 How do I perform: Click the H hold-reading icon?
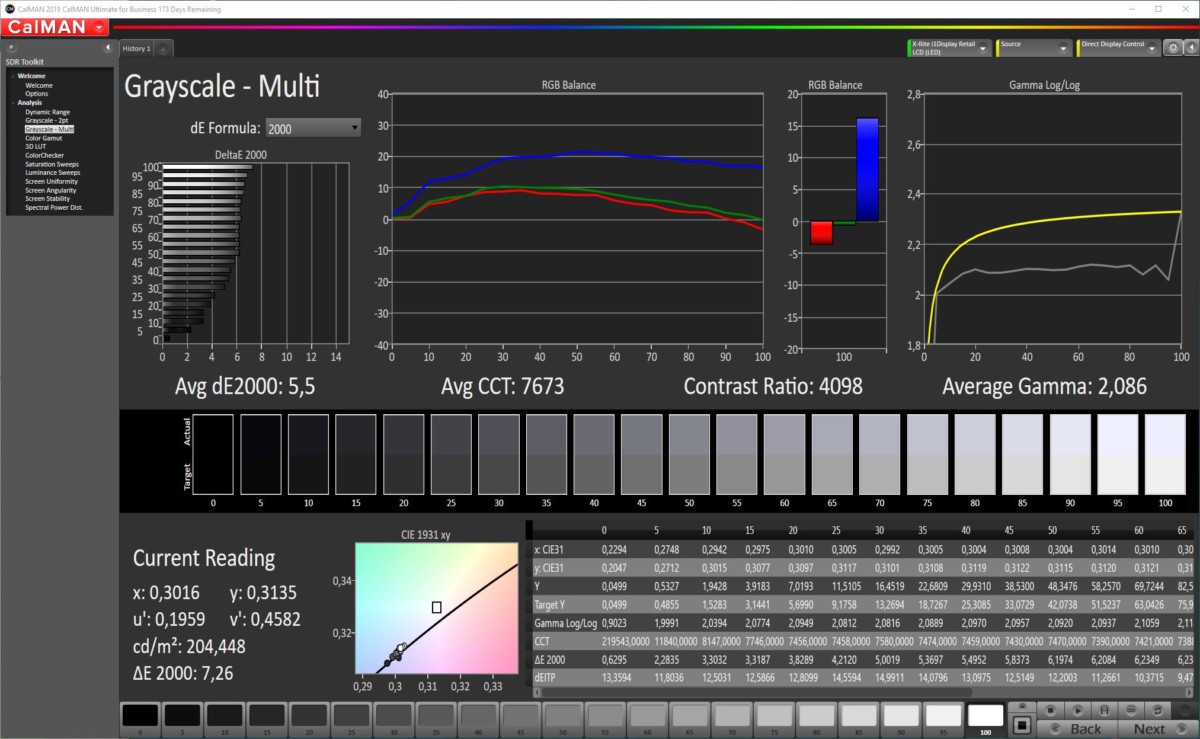1104,710
